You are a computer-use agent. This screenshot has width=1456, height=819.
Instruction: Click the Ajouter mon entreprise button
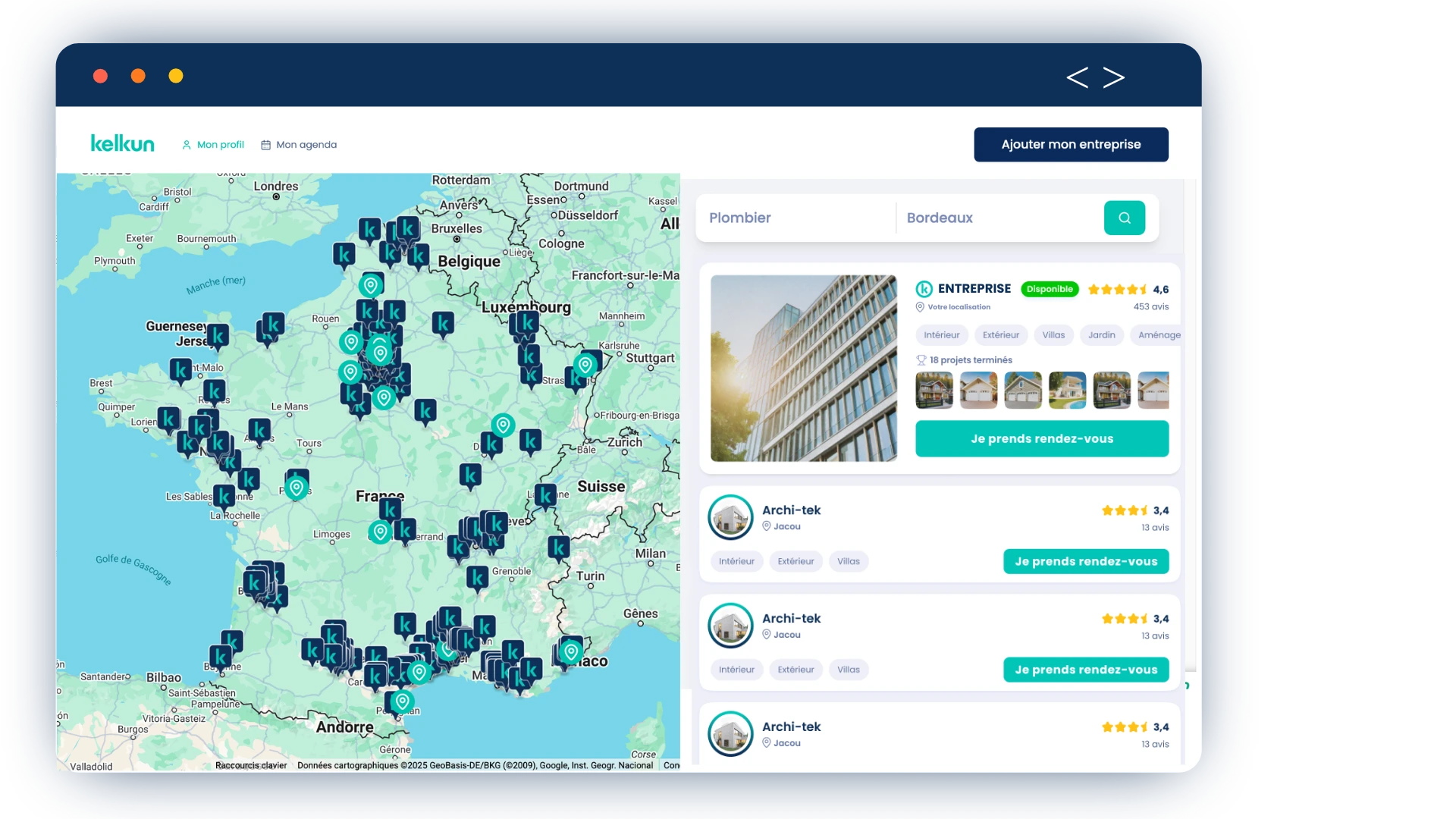(x=1071, y=144)
